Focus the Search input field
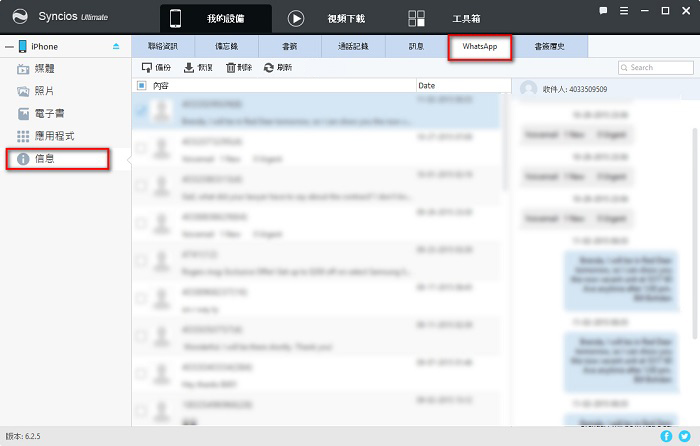 [x=656, y=67]
